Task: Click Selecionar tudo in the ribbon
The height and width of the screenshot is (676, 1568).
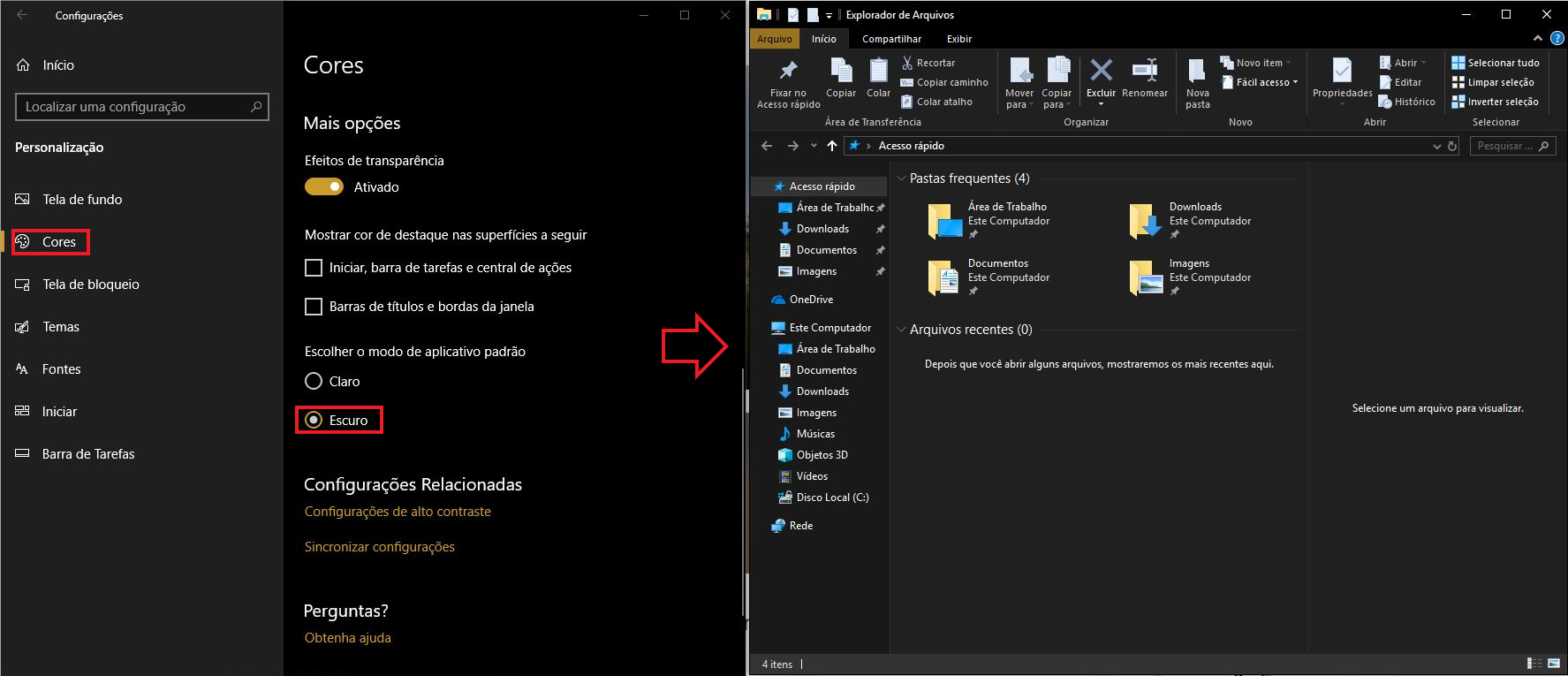Action: [x=1495, y=63]
